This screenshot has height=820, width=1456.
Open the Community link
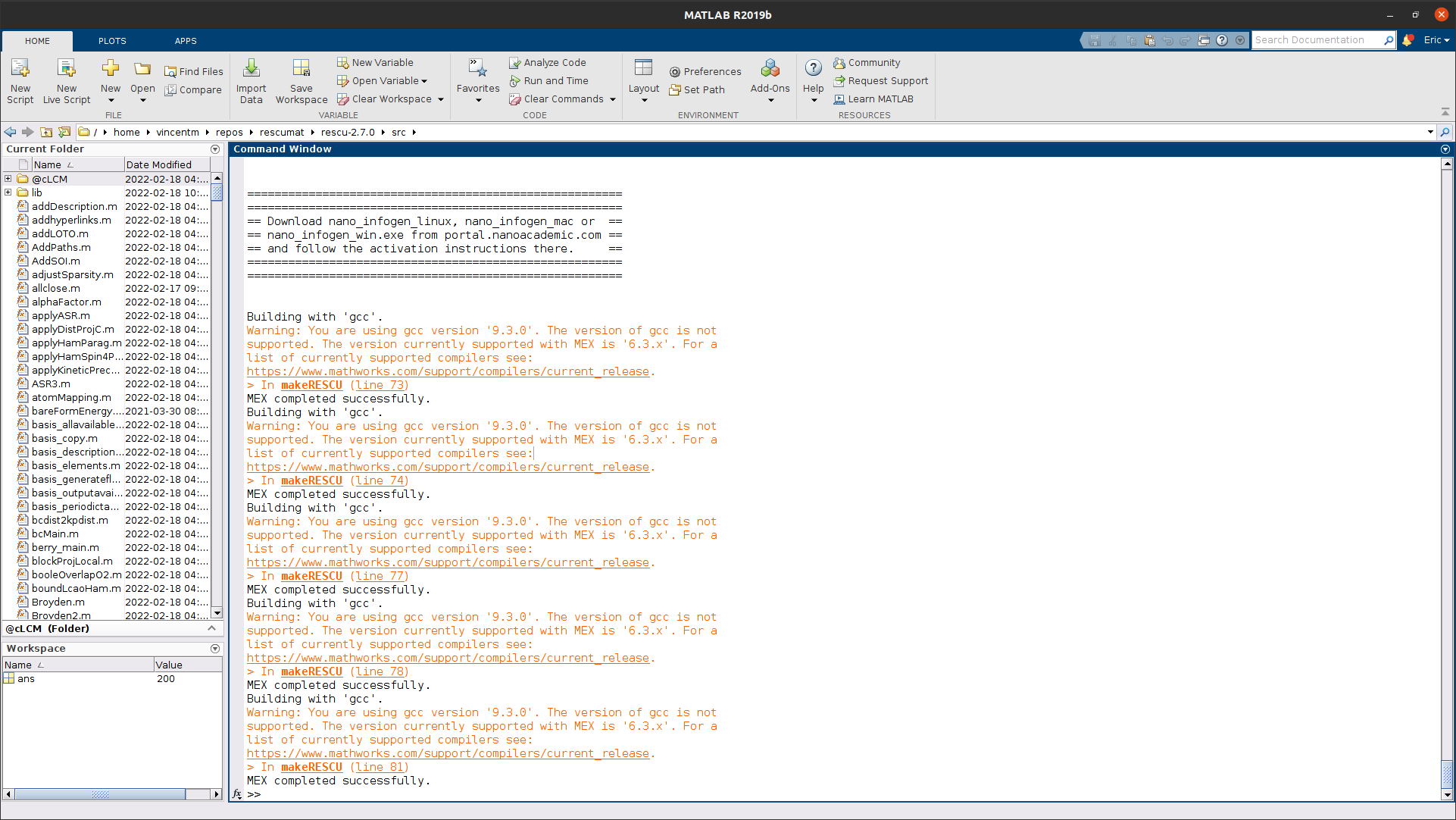[867, 62]
